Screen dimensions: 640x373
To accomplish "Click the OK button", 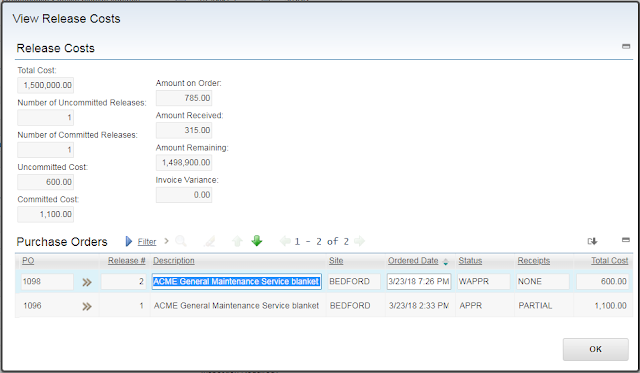I will click(596, 349).
